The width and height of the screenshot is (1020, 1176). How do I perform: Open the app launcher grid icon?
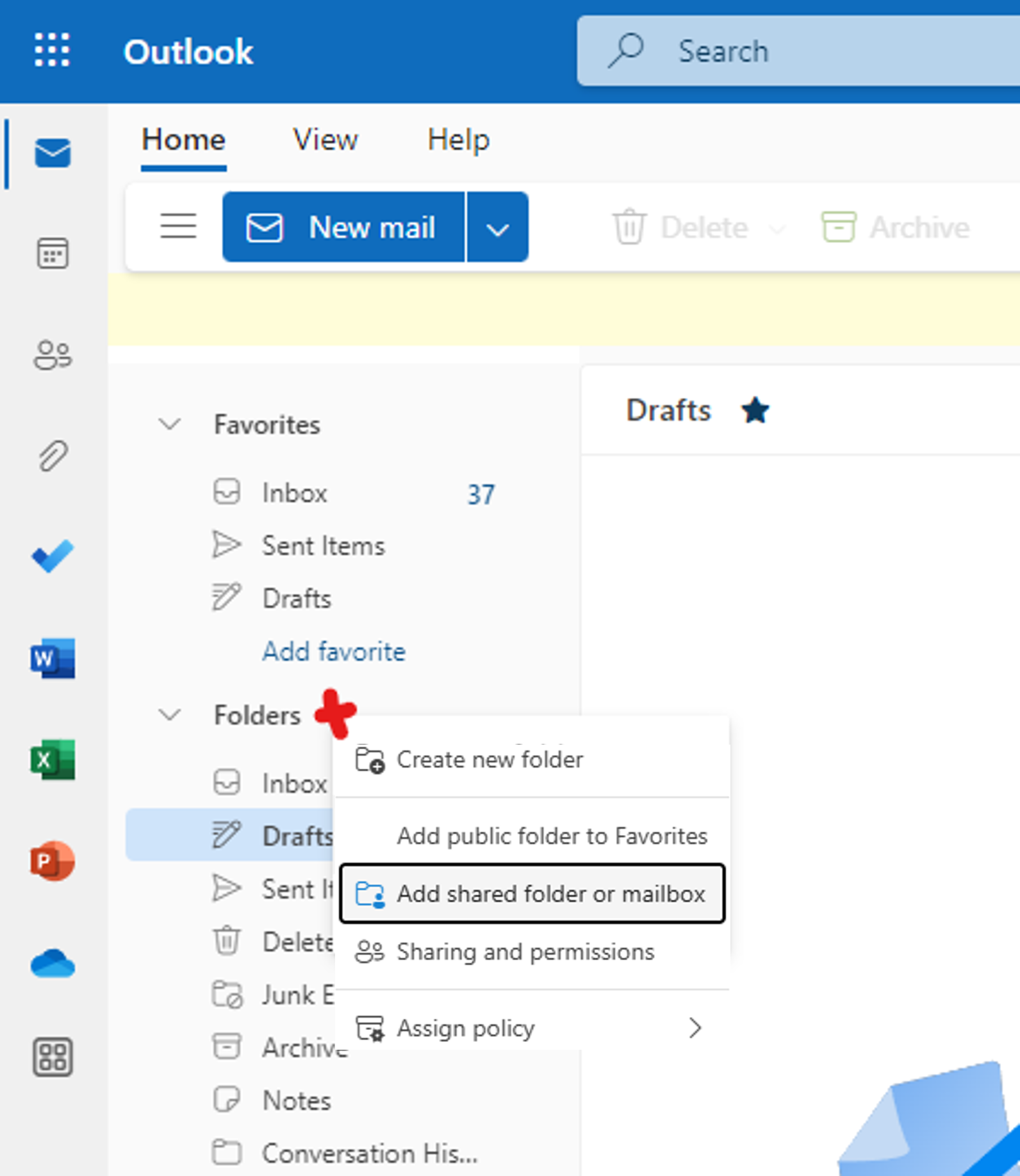(x=51, y=51)
